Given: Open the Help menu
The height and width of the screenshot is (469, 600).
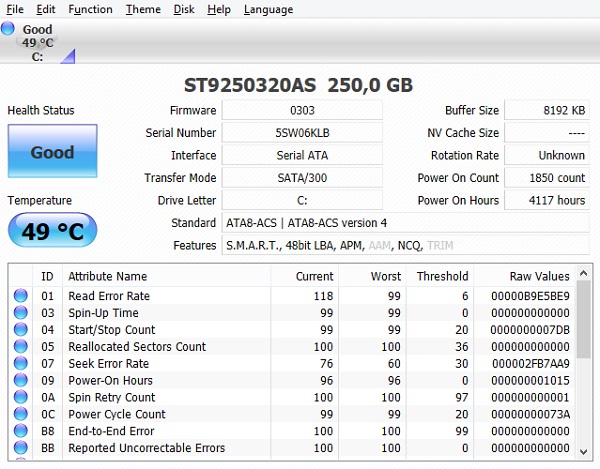Looking at the screenshot, I should coord(219,9).
